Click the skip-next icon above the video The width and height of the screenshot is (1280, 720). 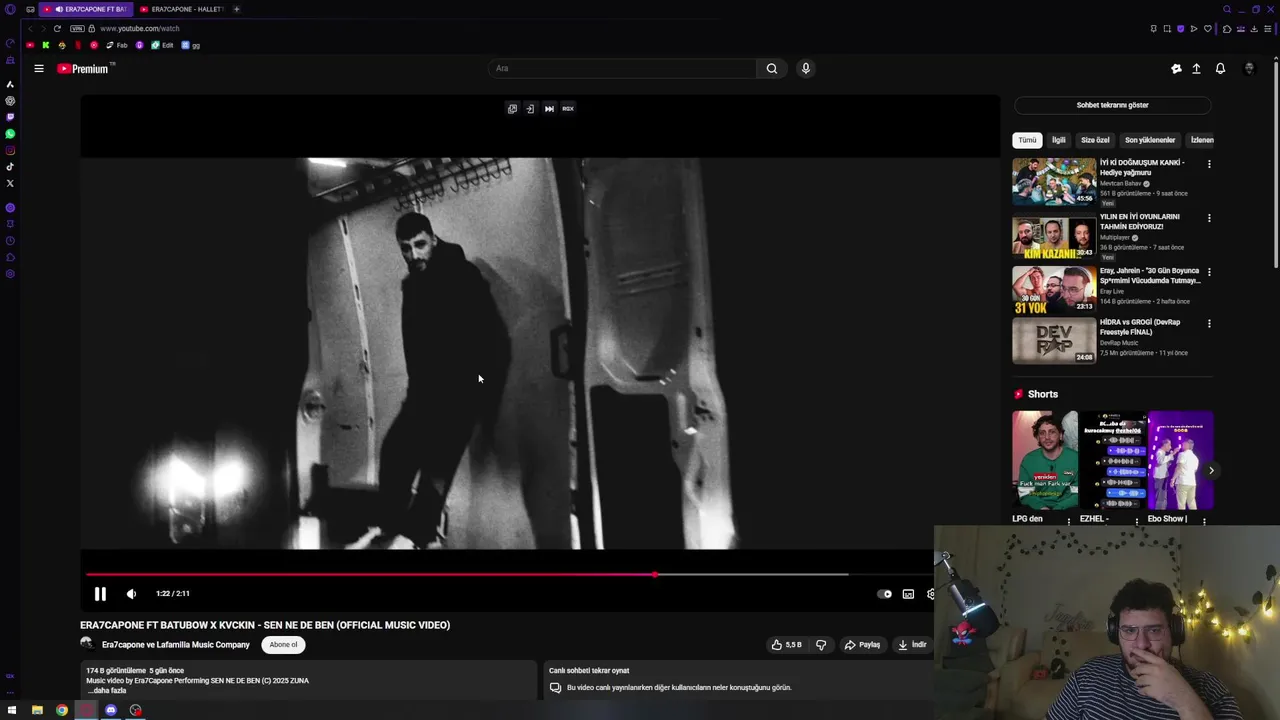pyautogui.click(x=549, y=109)
